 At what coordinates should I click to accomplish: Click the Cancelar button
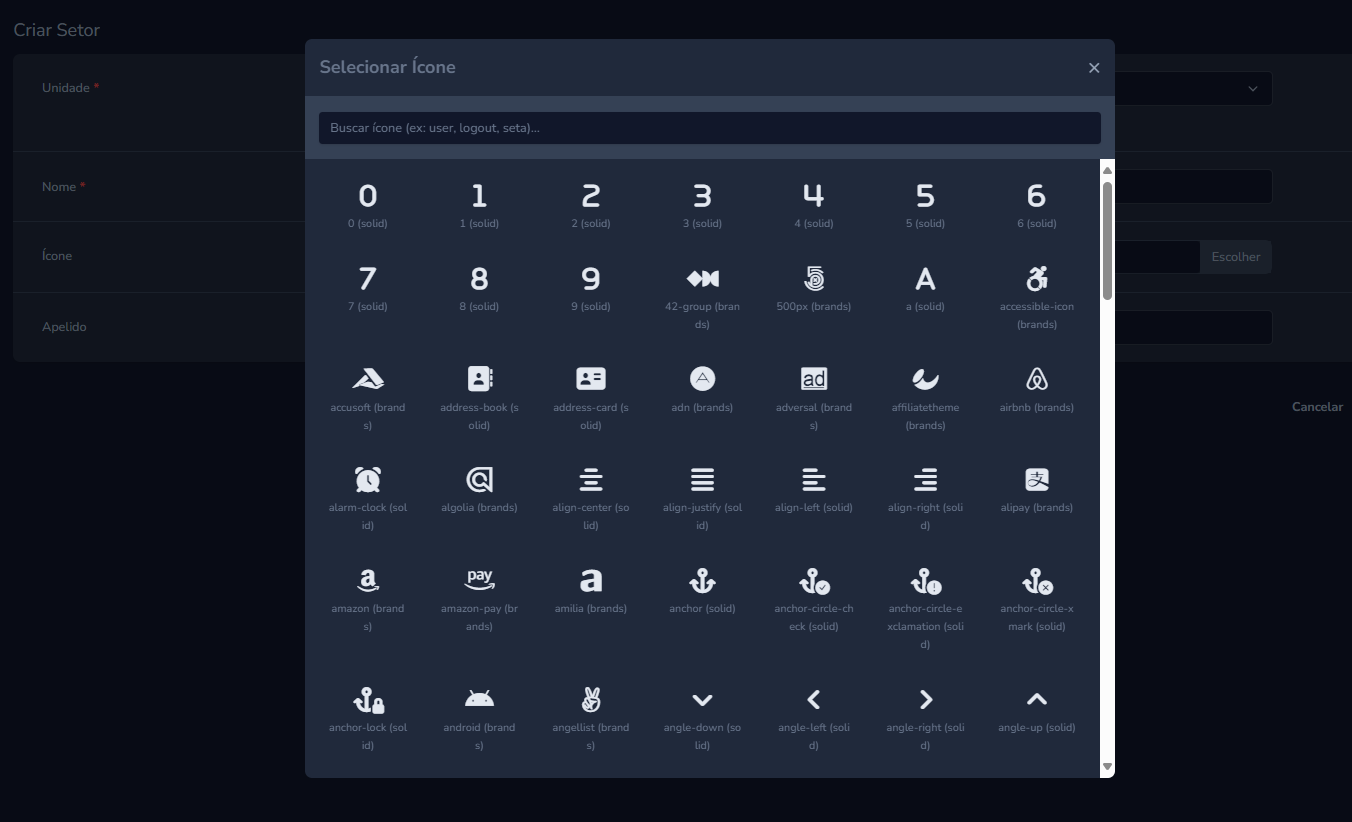point(1317,407)
